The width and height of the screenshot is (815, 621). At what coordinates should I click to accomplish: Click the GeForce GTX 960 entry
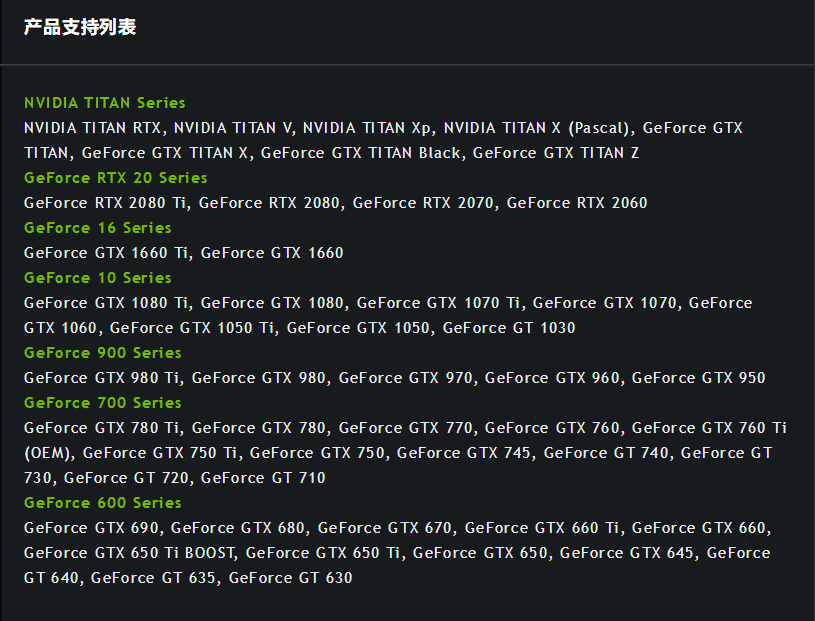(552, 378)
